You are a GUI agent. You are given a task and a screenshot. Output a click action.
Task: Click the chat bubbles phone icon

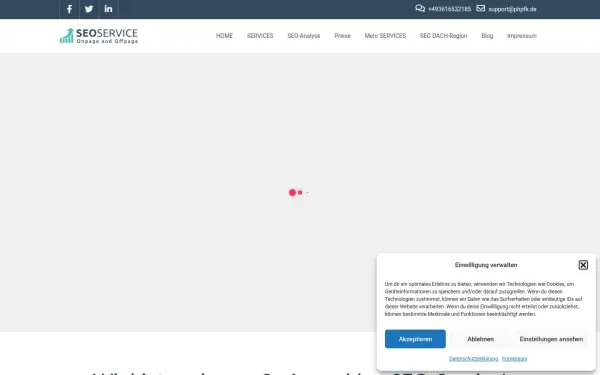pos(420,8)
